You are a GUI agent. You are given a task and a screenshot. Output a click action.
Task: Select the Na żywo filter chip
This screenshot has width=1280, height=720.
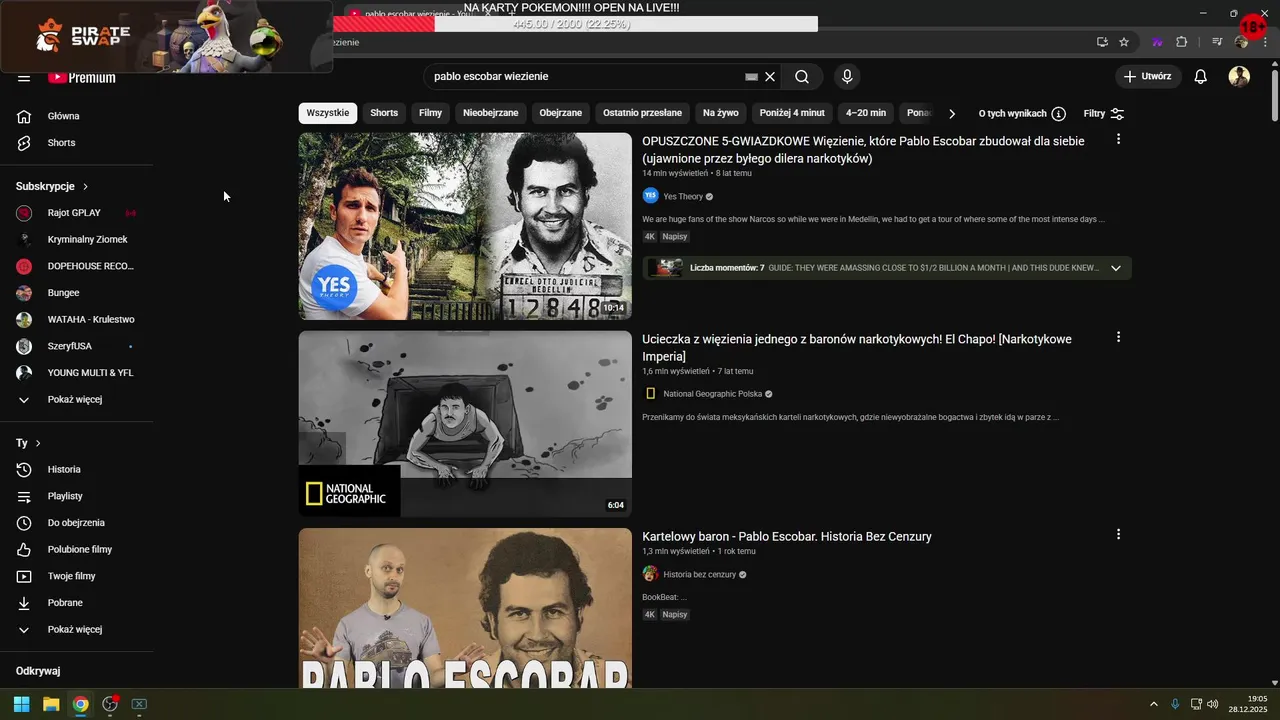(721, 113)
